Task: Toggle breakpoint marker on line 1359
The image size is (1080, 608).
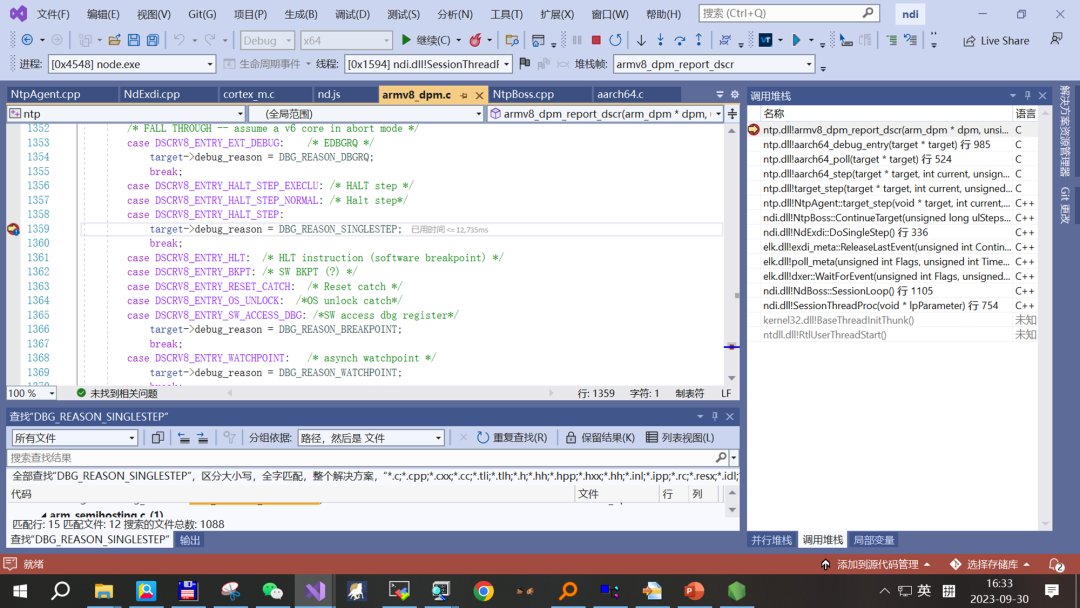Action: [x=13, y=229]
